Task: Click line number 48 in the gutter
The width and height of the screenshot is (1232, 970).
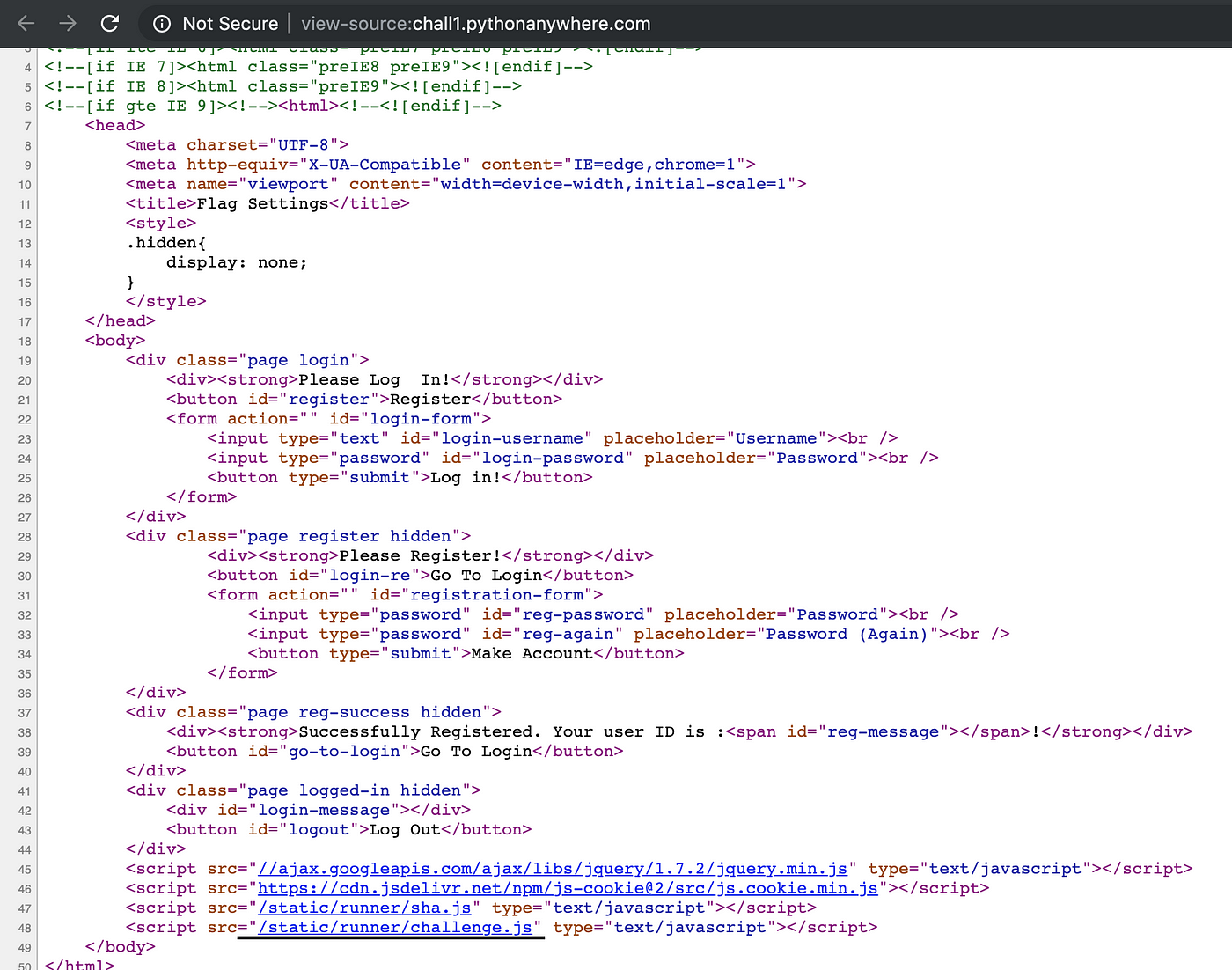Action: (x=25, y=929)
